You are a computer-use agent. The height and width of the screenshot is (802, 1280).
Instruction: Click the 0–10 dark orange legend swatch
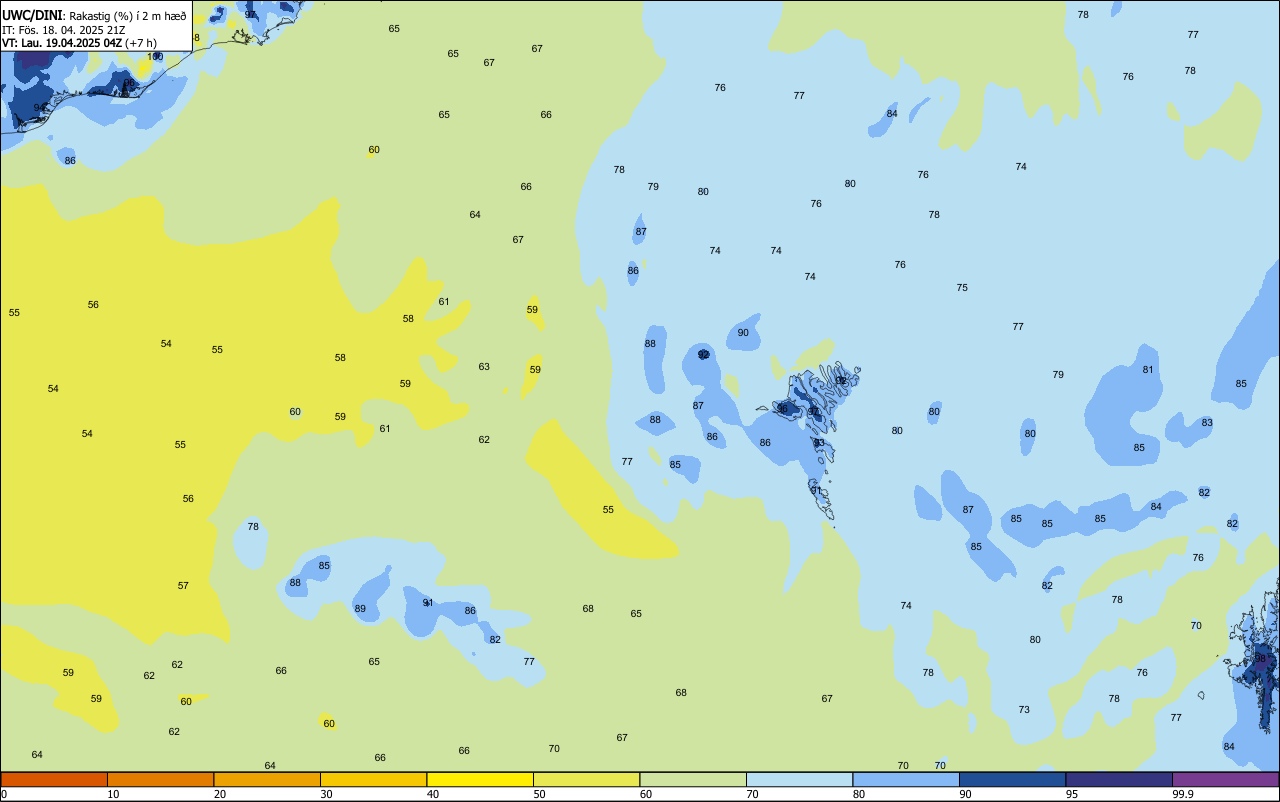point(54,779)
